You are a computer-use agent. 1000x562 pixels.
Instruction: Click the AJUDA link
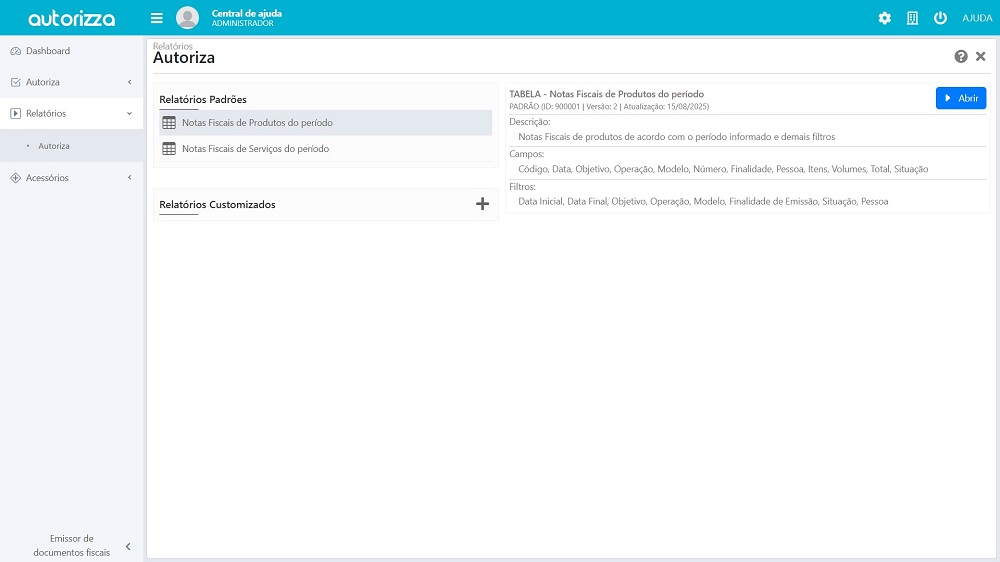976,18
